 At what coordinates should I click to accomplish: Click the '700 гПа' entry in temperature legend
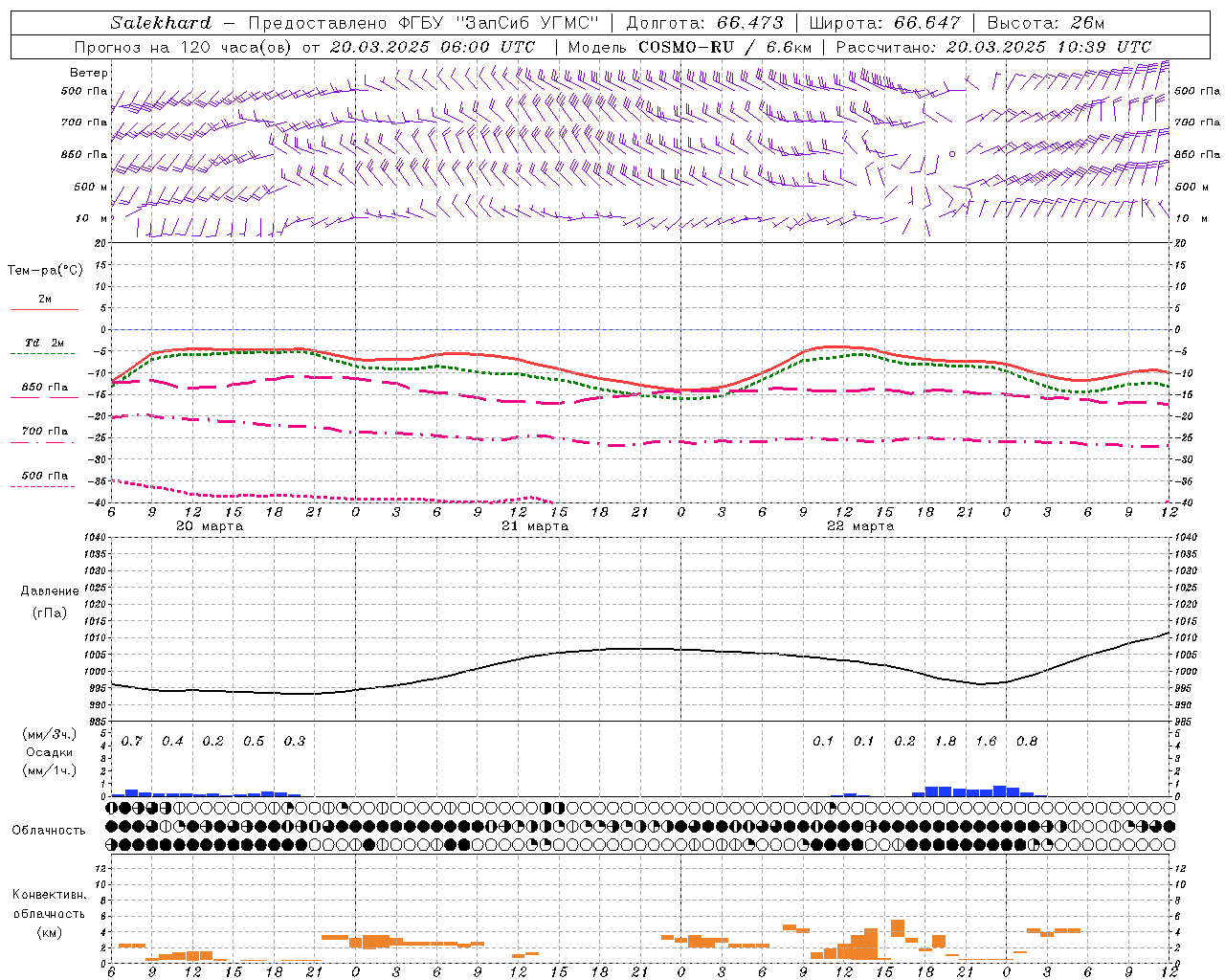(45, 432)
